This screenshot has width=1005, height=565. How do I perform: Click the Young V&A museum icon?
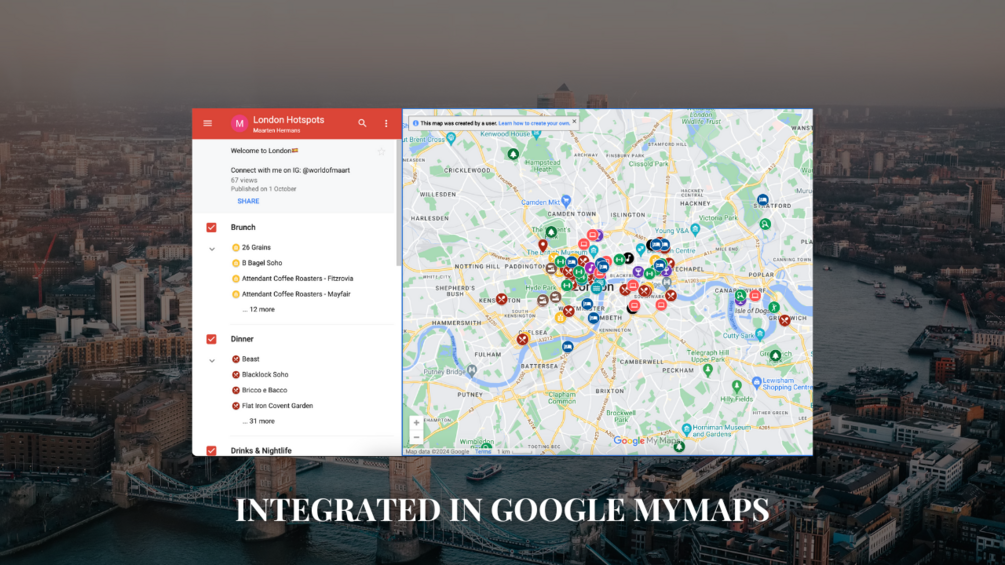point(695,230)
